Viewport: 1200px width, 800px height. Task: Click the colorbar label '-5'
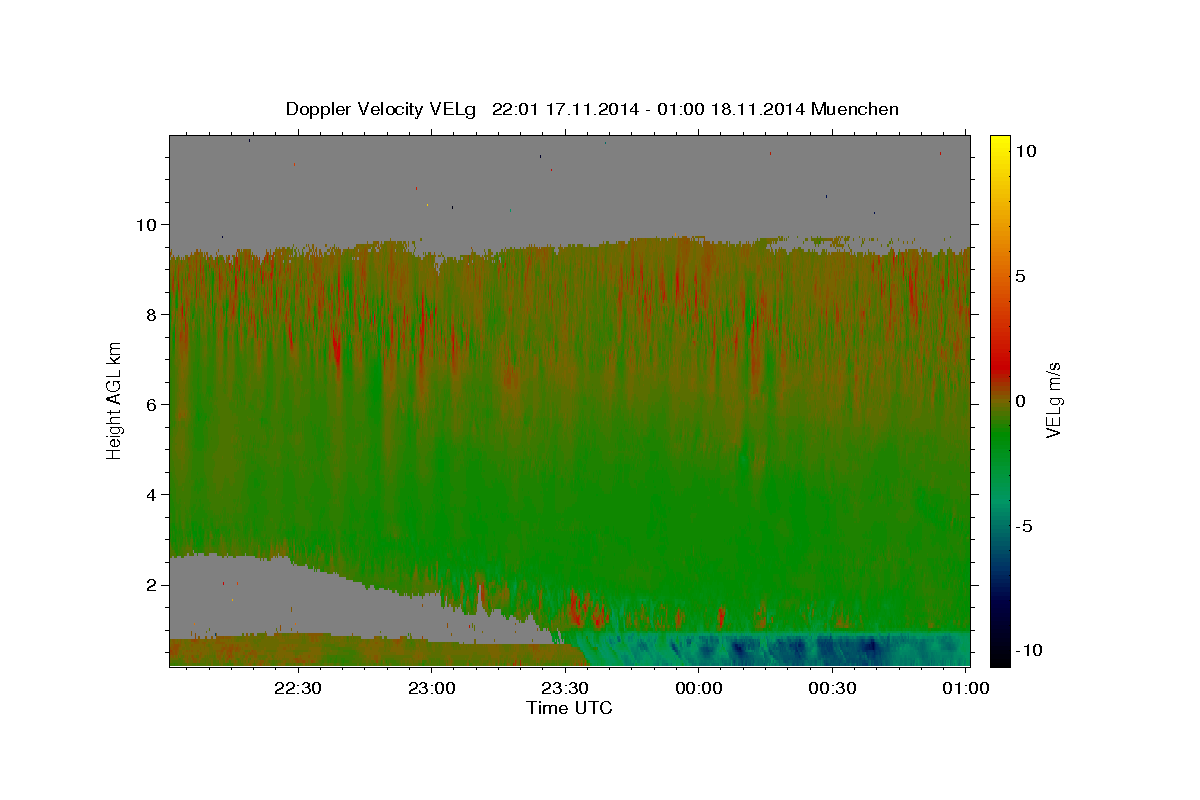click(1025, 526)
